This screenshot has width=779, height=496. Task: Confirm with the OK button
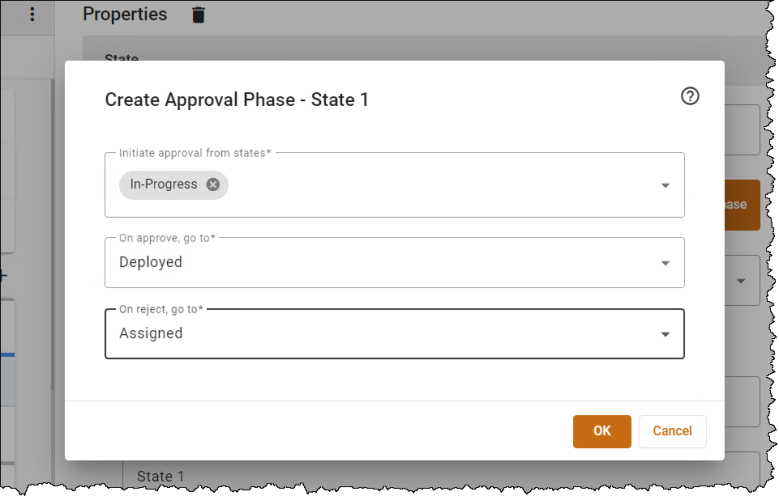coord(602,431)
